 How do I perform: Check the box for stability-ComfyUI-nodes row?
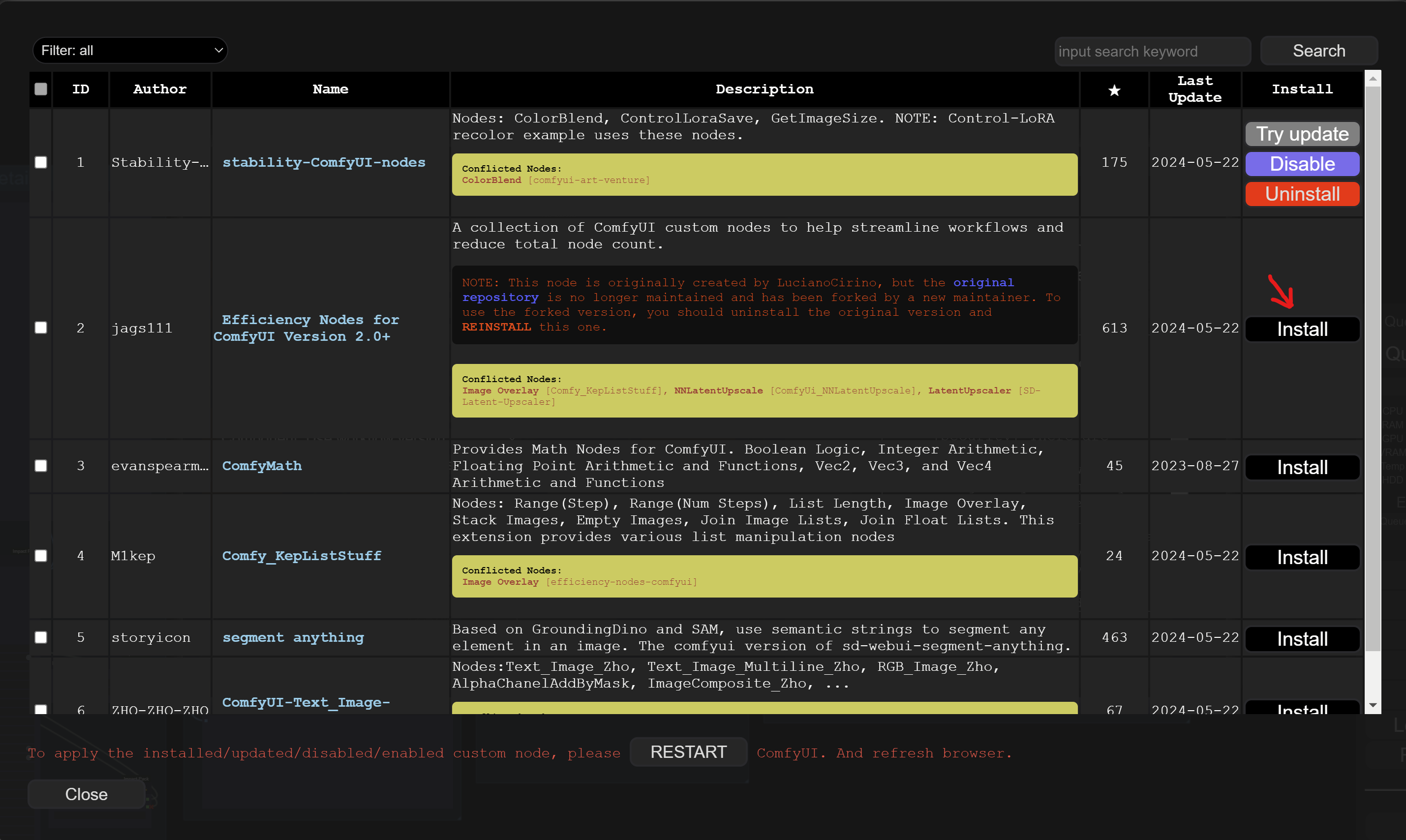point(41,162)
